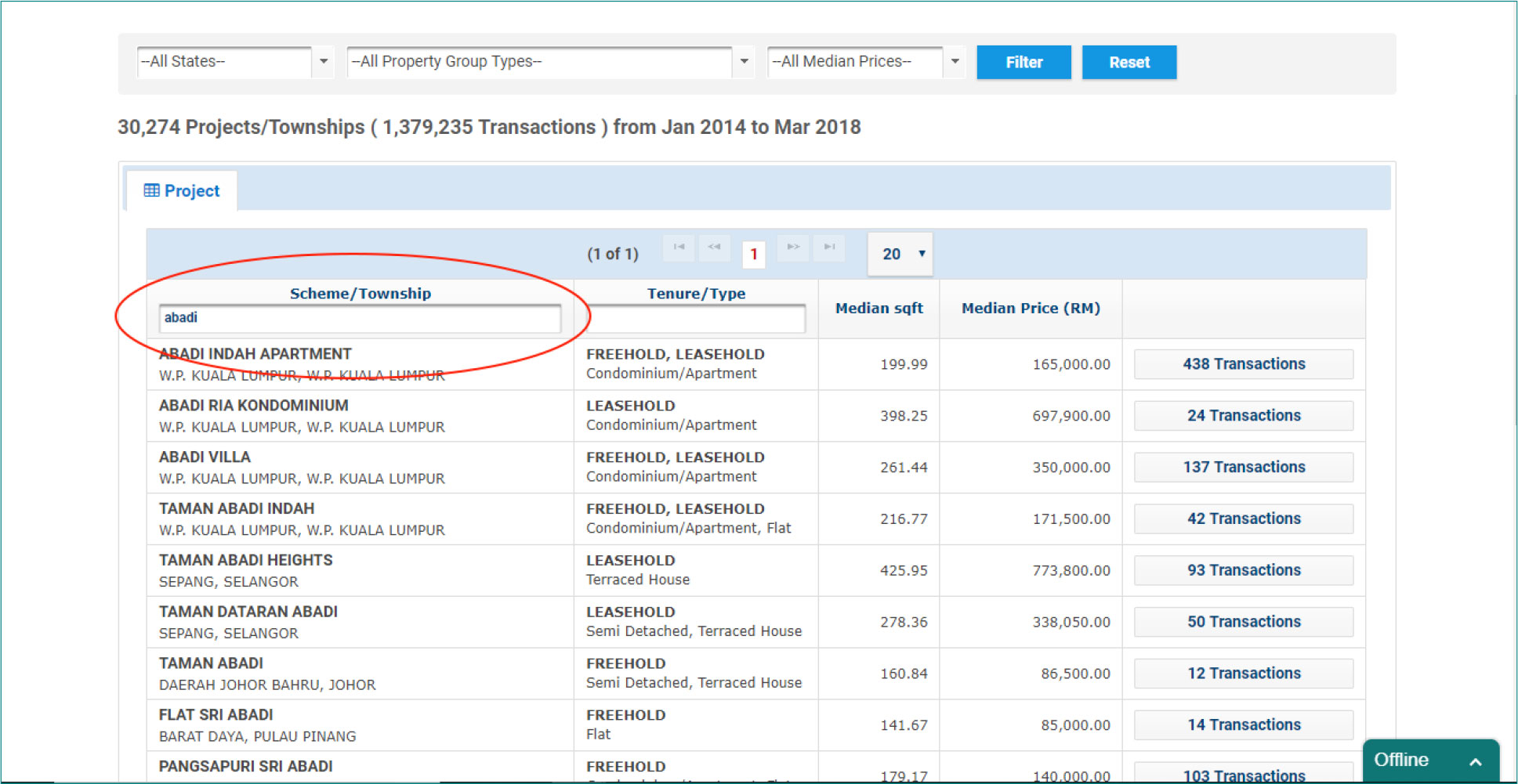Open 50 Transactions for Taman Dataran Abadi
This screenshot has height=784, width=1518.
tap(1244, 622)
